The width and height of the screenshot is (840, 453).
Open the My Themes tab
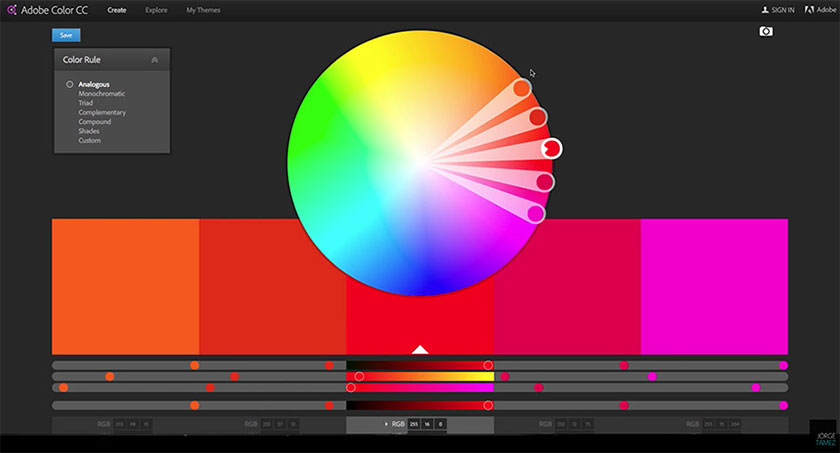click(203, 10)
